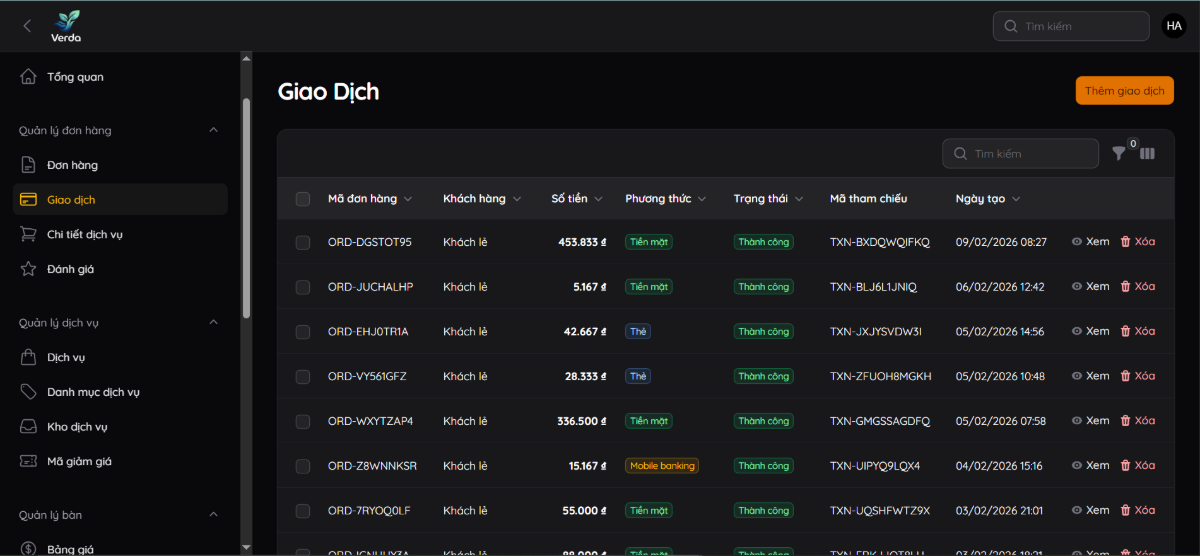Sort by Trạng thái column
1200x556 pixels.
pos(768,199)
